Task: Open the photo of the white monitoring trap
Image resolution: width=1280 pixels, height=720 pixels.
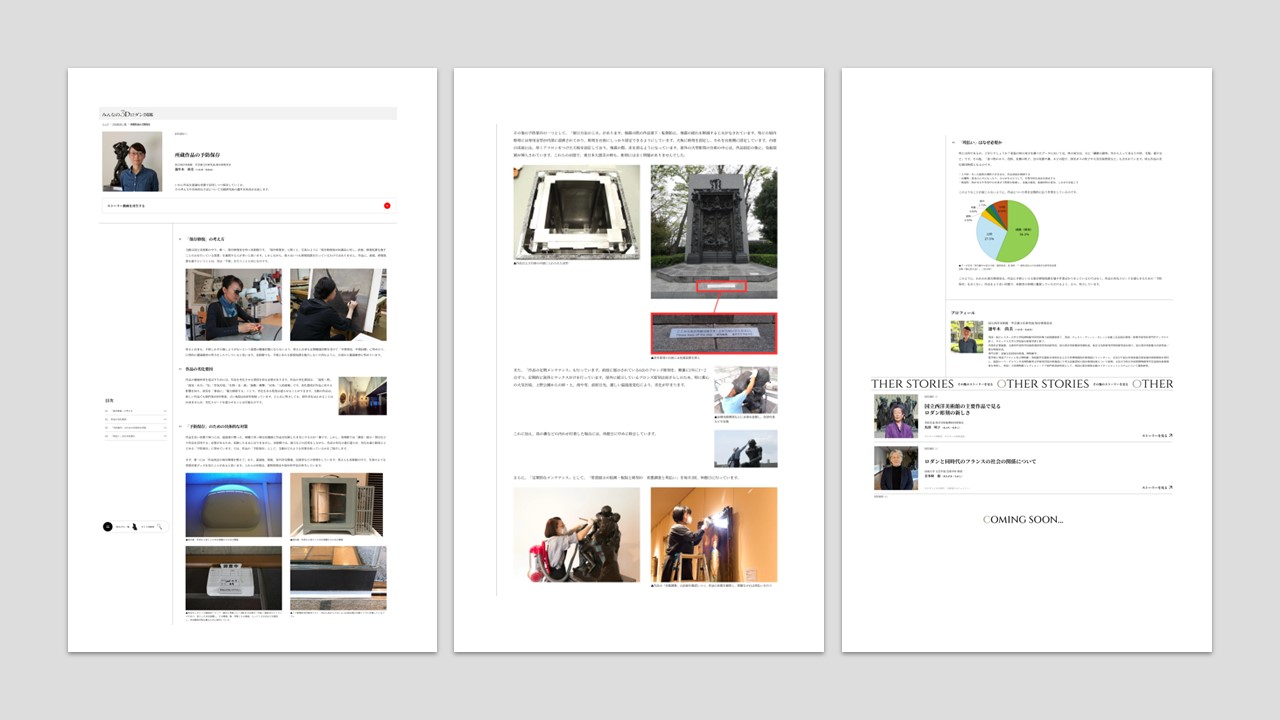Action: [x=234, y=577]
